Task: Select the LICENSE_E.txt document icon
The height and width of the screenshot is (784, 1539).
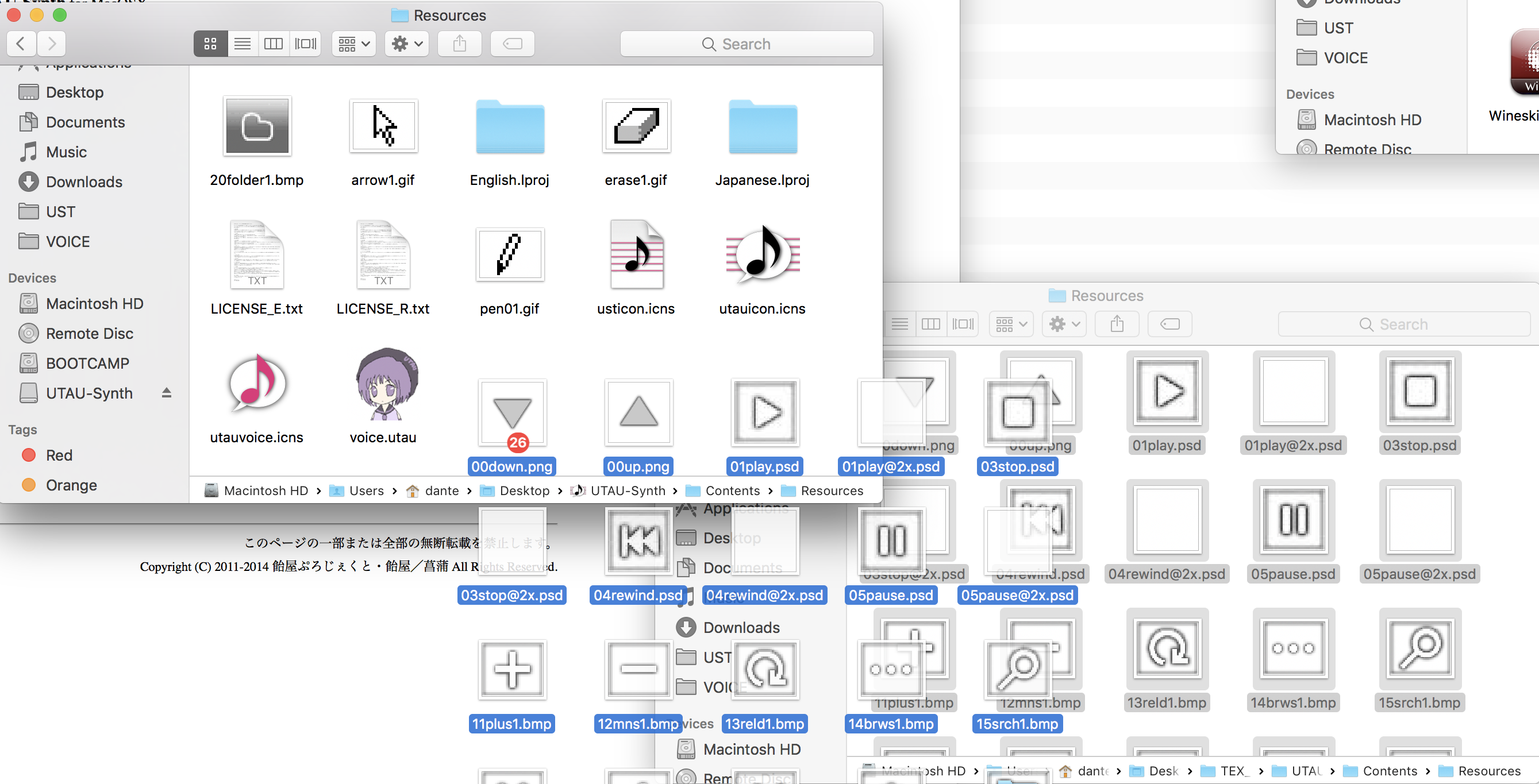Action: click(x=257, y=255)
